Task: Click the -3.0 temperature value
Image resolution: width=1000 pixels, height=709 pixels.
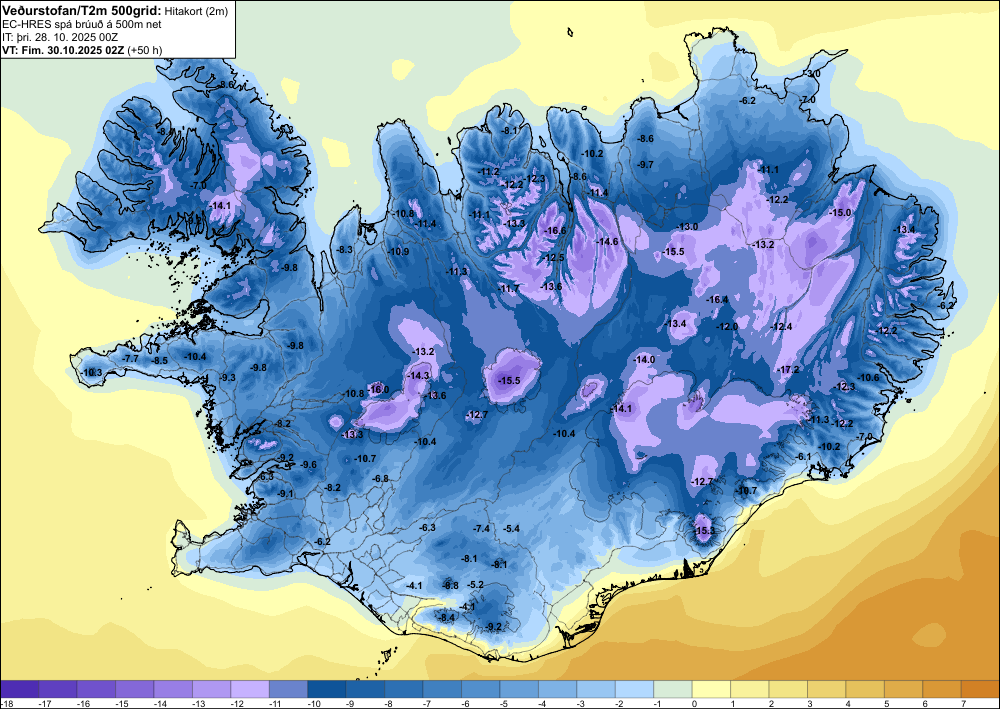Action: click(812, 74)
